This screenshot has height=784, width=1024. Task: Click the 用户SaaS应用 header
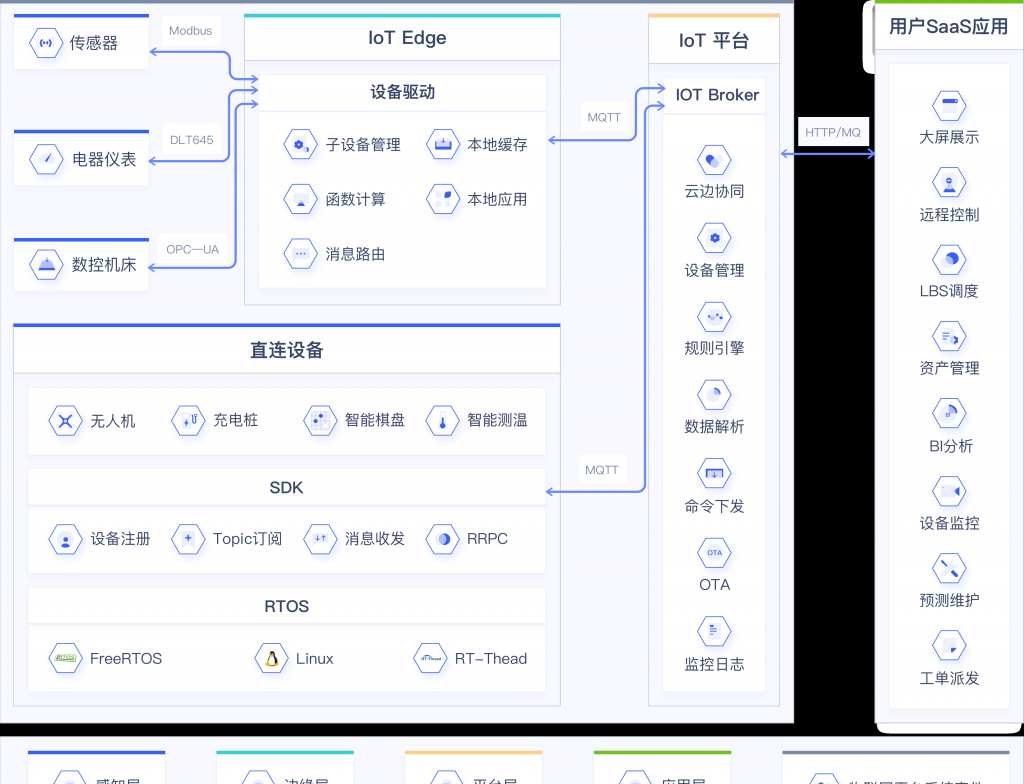pyautogui.click(x=949, y=26)
